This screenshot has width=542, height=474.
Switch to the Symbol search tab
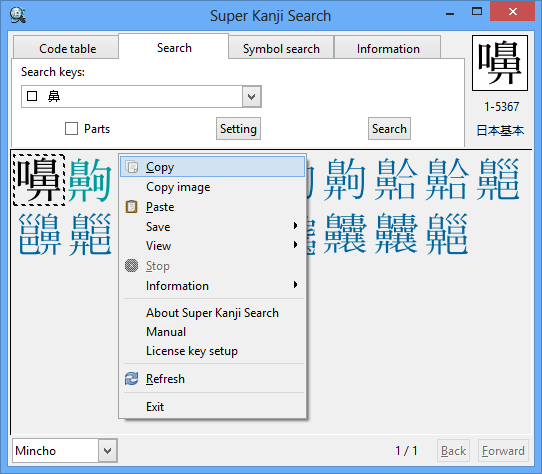(x=281, y=48)
